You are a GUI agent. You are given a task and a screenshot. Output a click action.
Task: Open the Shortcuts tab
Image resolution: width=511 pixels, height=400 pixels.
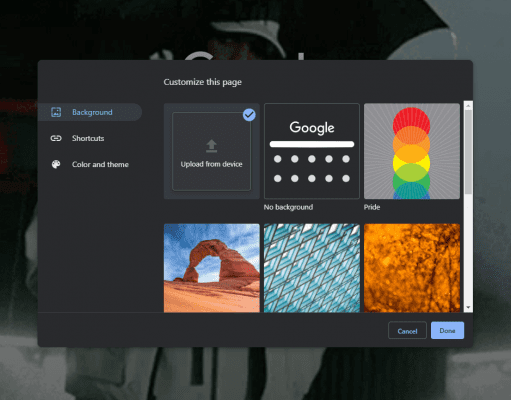click(x=88, y=138)
